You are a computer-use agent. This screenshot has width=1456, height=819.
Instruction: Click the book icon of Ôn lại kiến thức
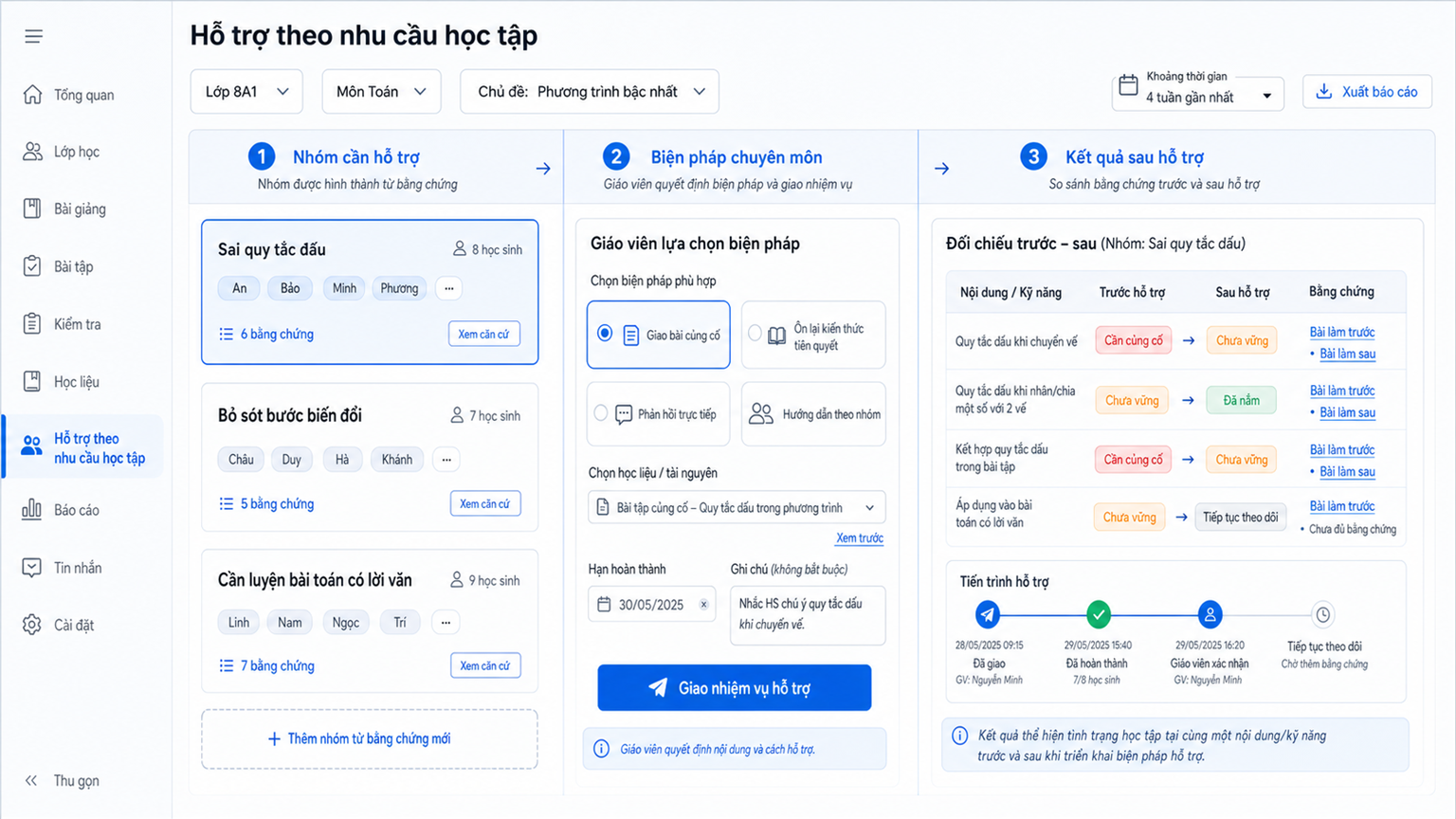click(x=776, y=336)
